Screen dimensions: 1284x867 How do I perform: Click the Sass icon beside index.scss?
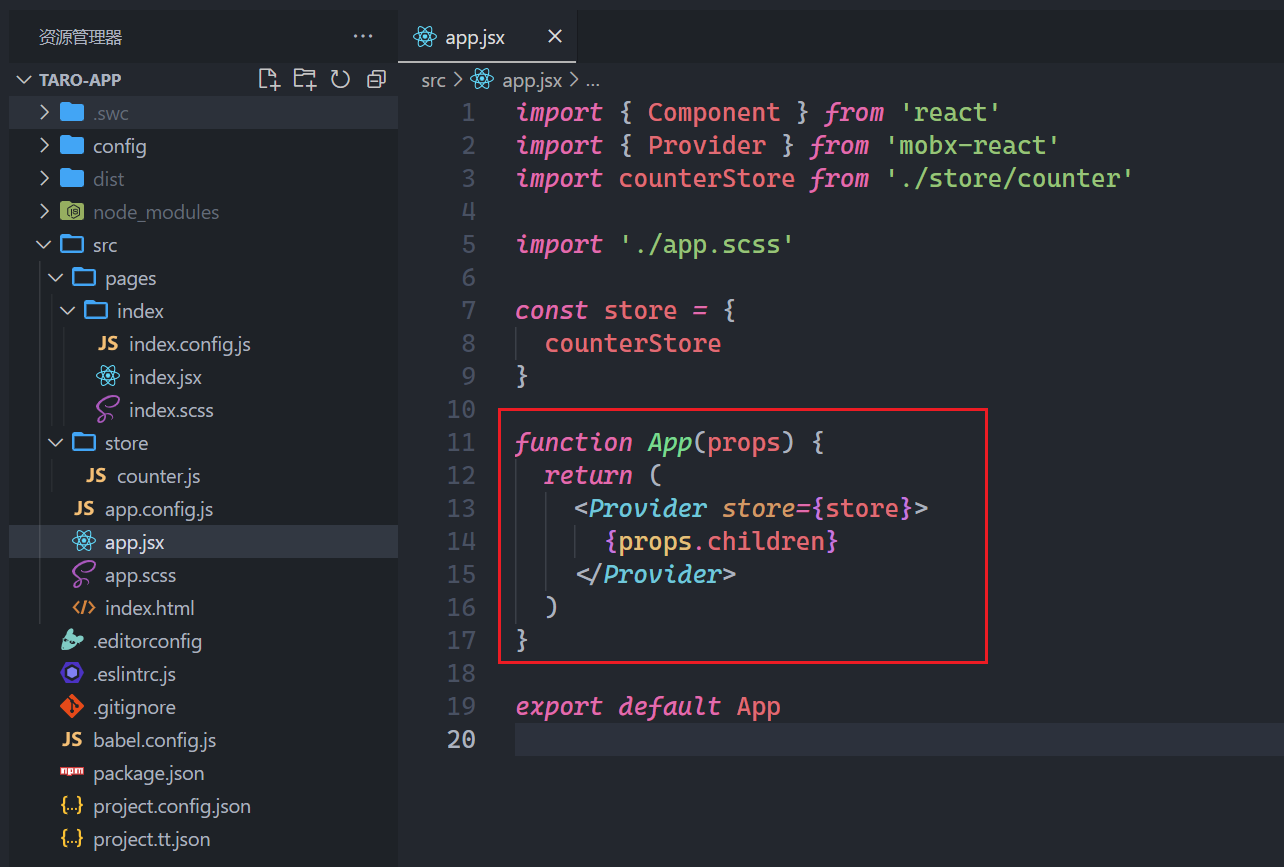pyautogui.click(x=108, y=410)
